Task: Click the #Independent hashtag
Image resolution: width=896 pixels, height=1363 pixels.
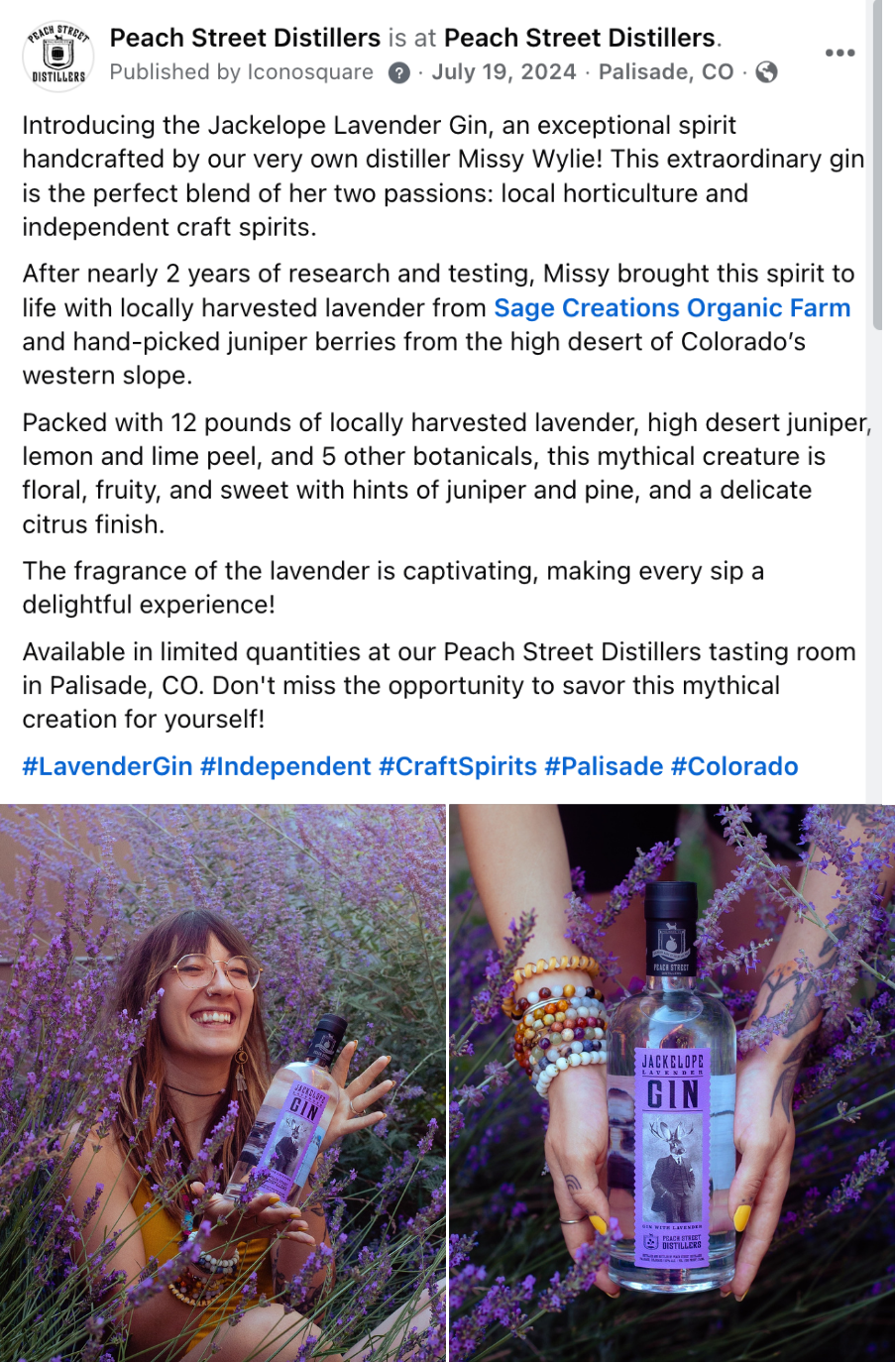Action: click(285, 766)
